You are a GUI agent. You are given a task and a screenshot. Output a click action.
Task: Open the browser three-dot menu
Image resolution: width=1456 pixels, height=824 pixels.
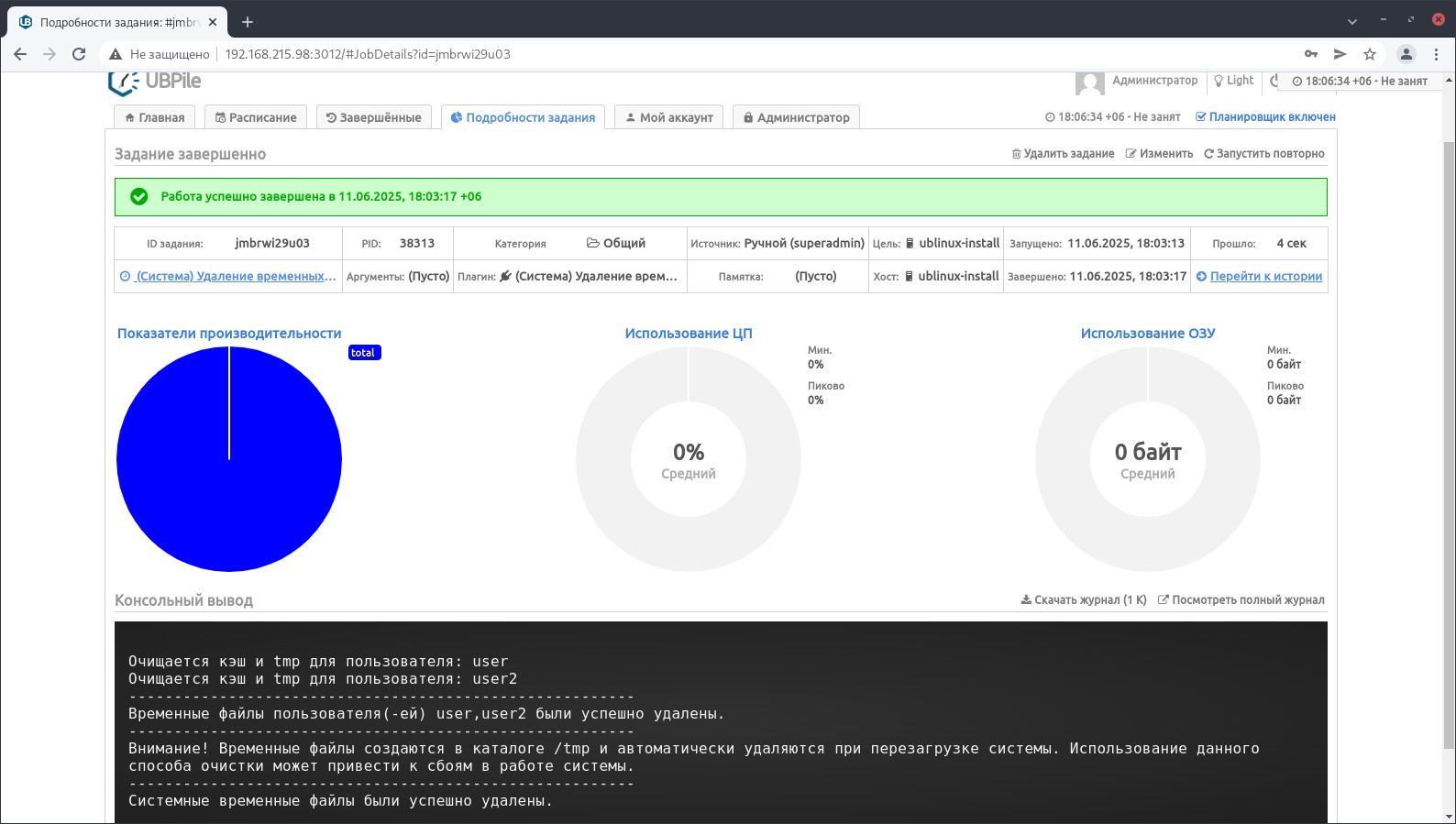click(x=1436, y=54)
